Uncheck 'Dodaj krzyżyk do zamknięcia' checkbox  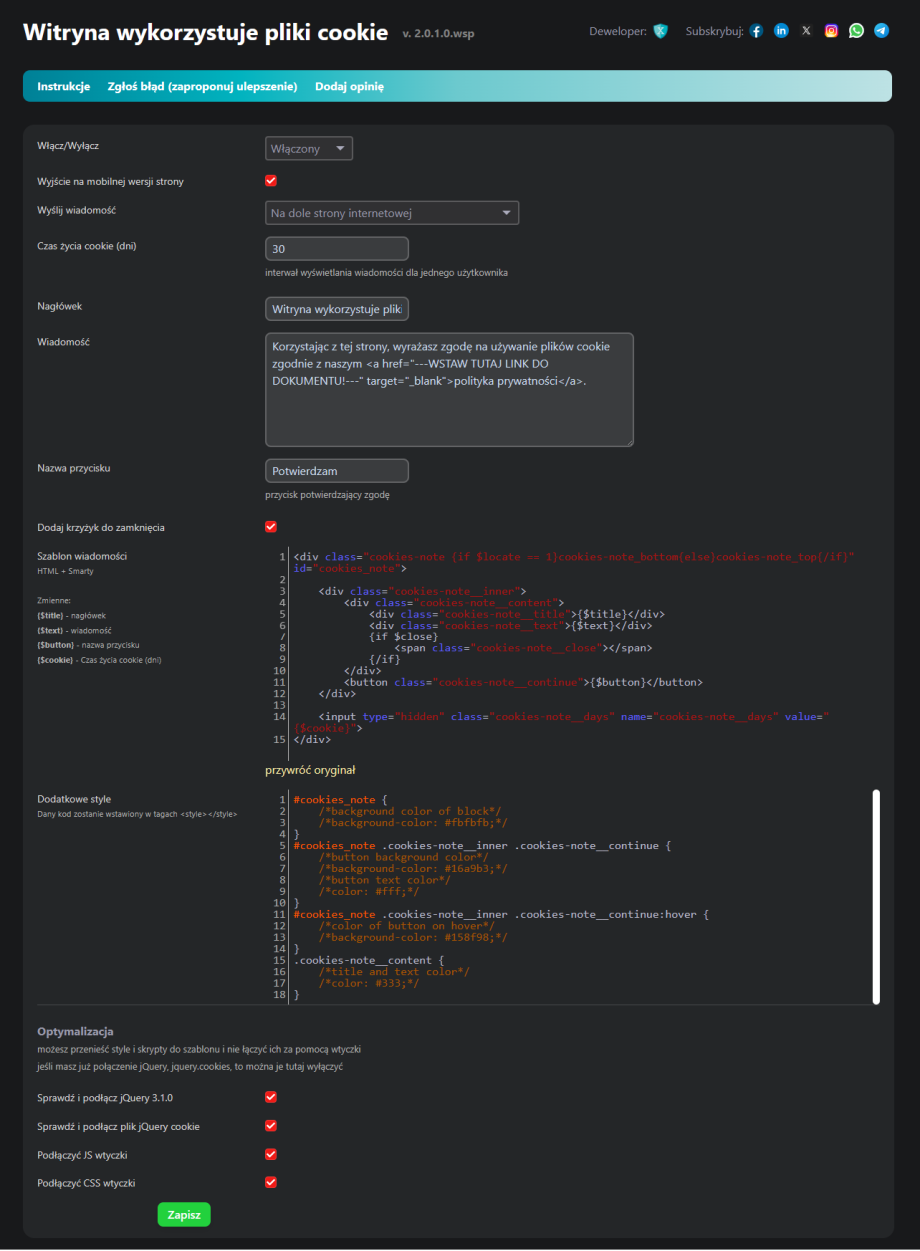(x=271, y=527)
